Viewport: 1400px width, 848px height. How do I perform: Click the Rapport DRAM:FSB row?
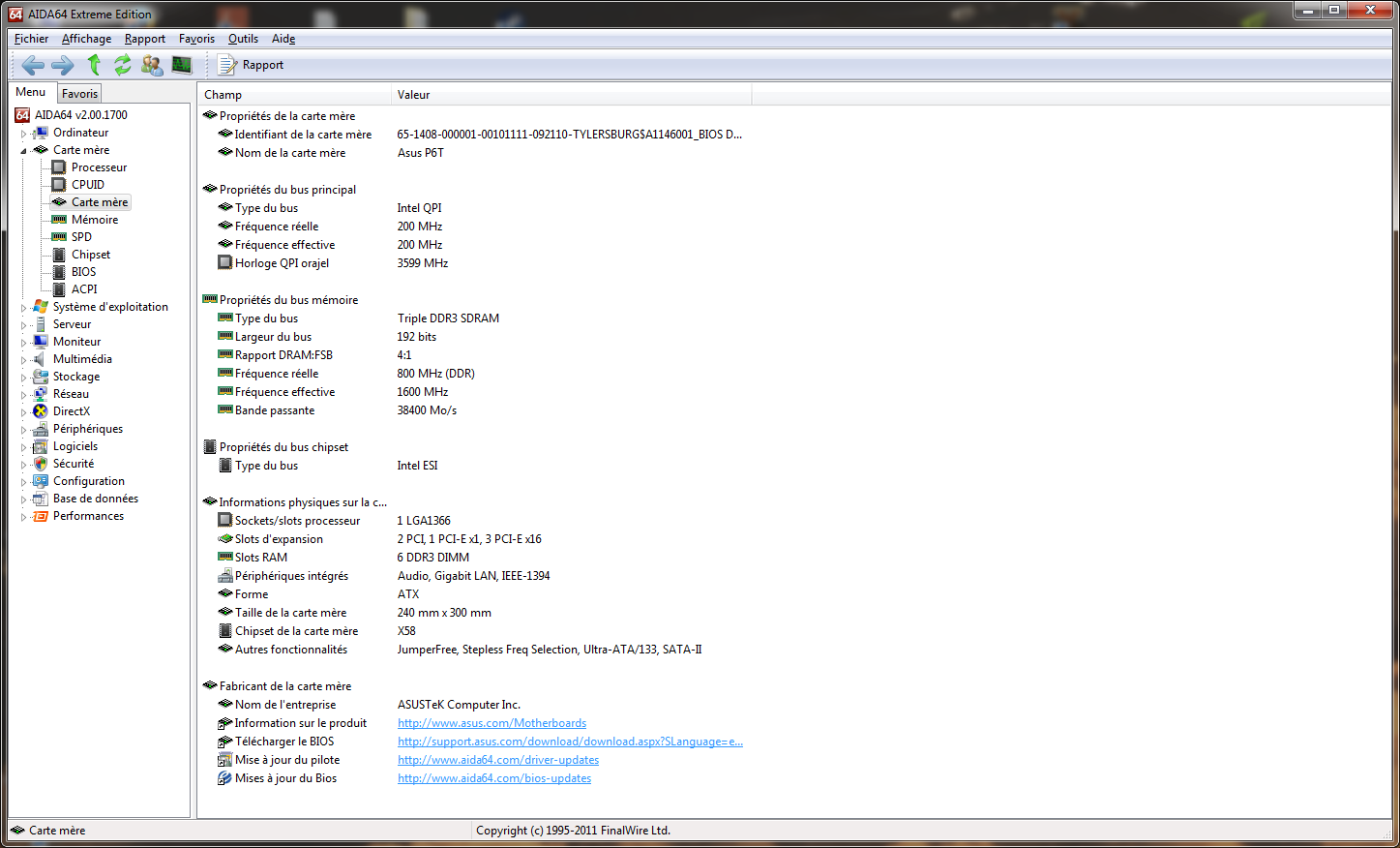[474, 355]
